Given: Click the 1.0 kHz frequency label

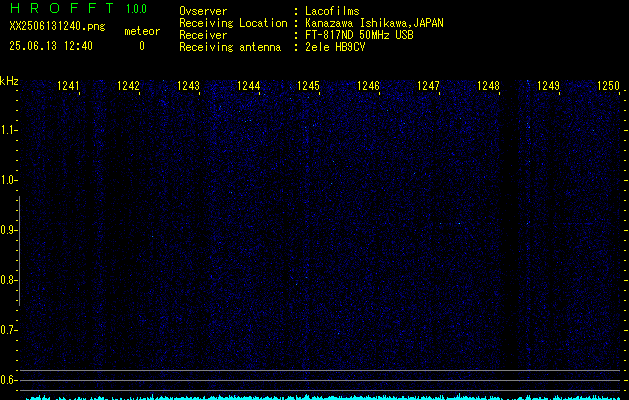Looking at the screenshot, I should tap(7, 180).
